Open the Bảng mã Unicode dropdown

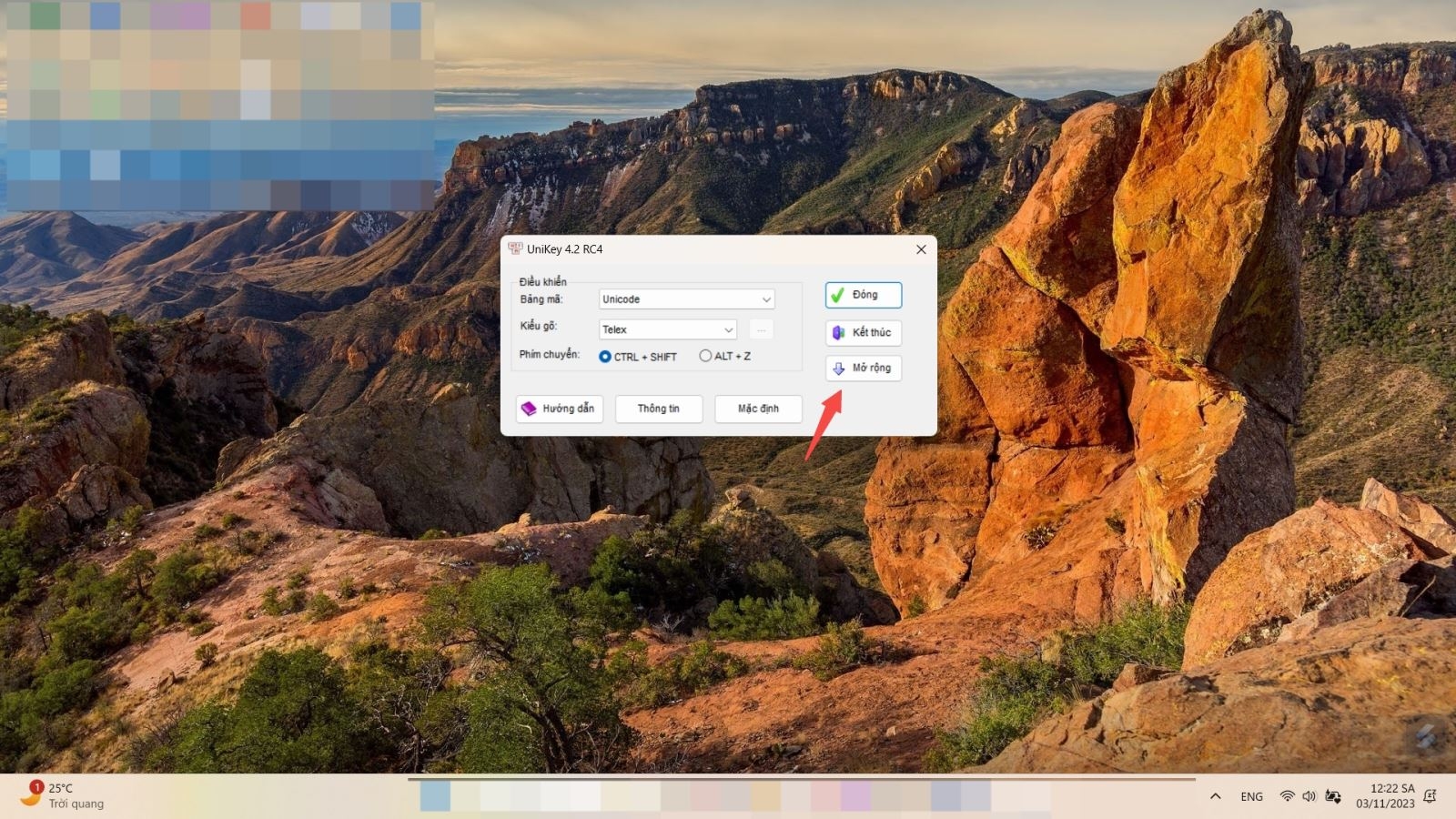686,299
